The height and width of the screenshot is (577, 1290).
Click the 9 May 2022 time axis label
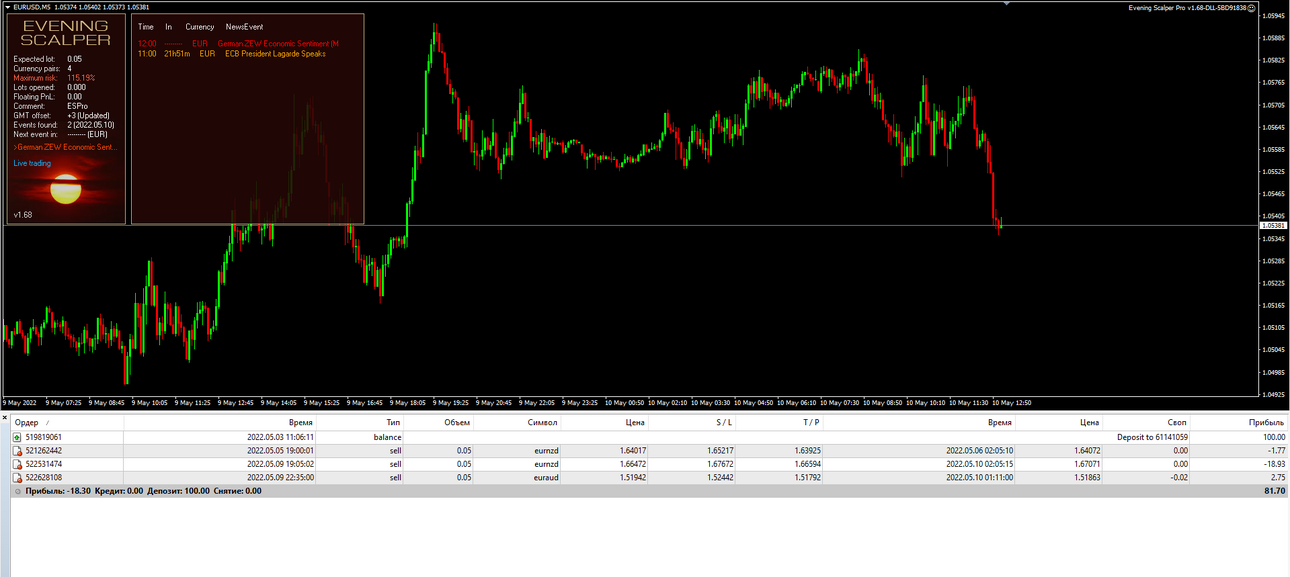(20, 402)
